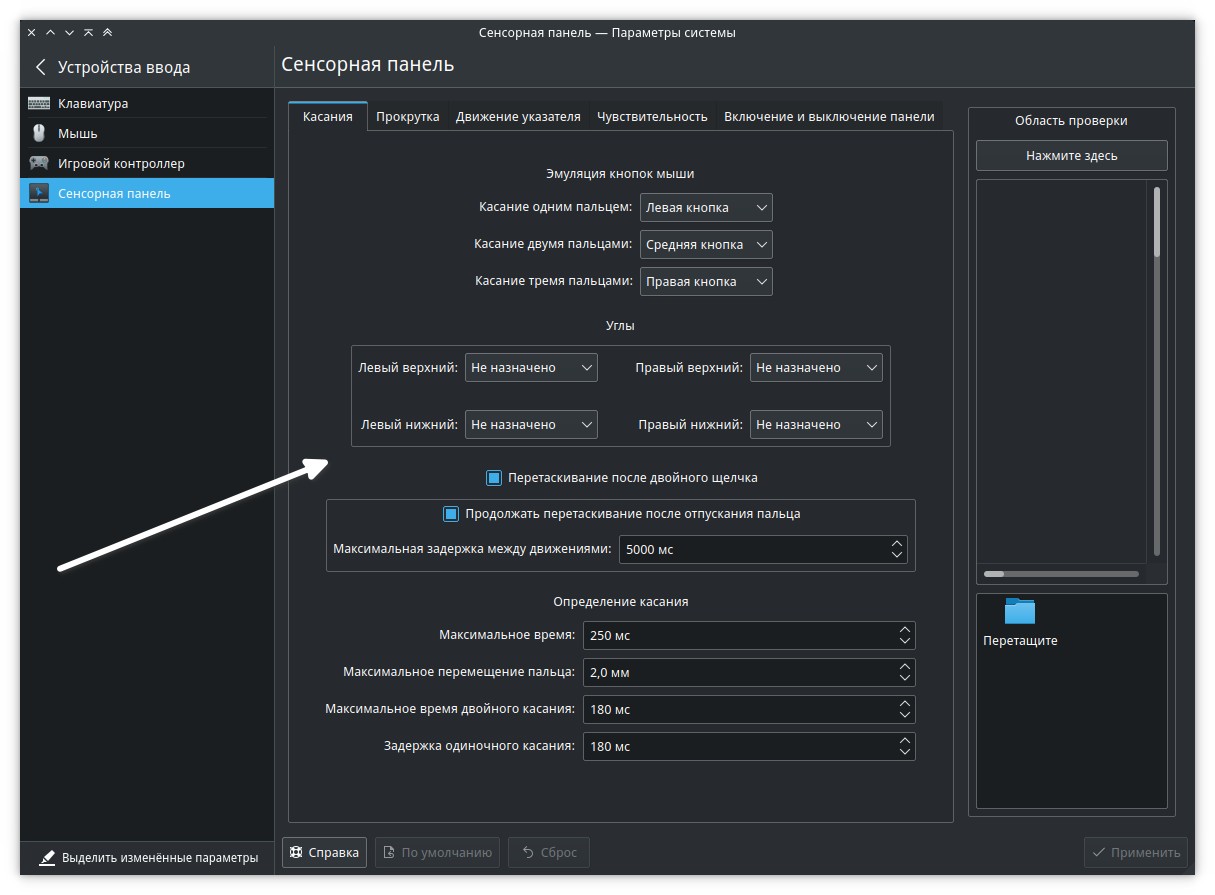Switch to the Прокрутка tab
This screenshot has width=1215, height=895.
pos(407,116)
